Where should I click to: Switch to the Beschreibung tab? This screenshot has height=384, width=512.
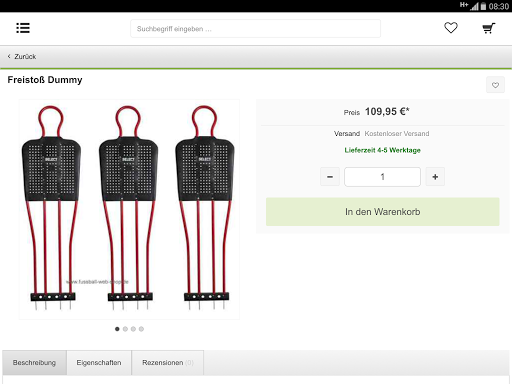click(x=34, y=363)
